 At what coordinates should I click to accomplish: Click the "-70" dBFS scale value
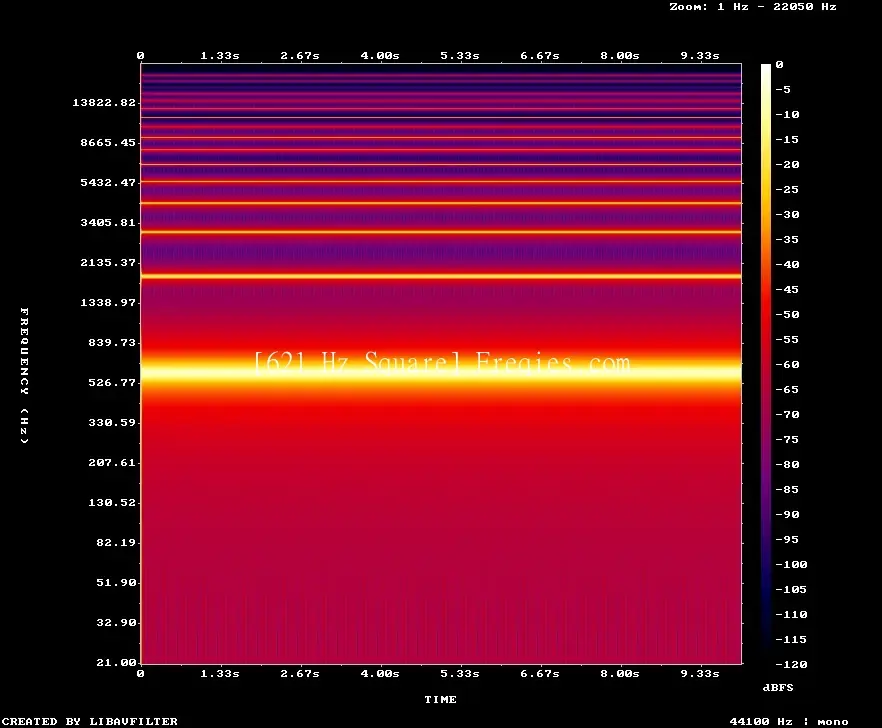click(787, 415)
